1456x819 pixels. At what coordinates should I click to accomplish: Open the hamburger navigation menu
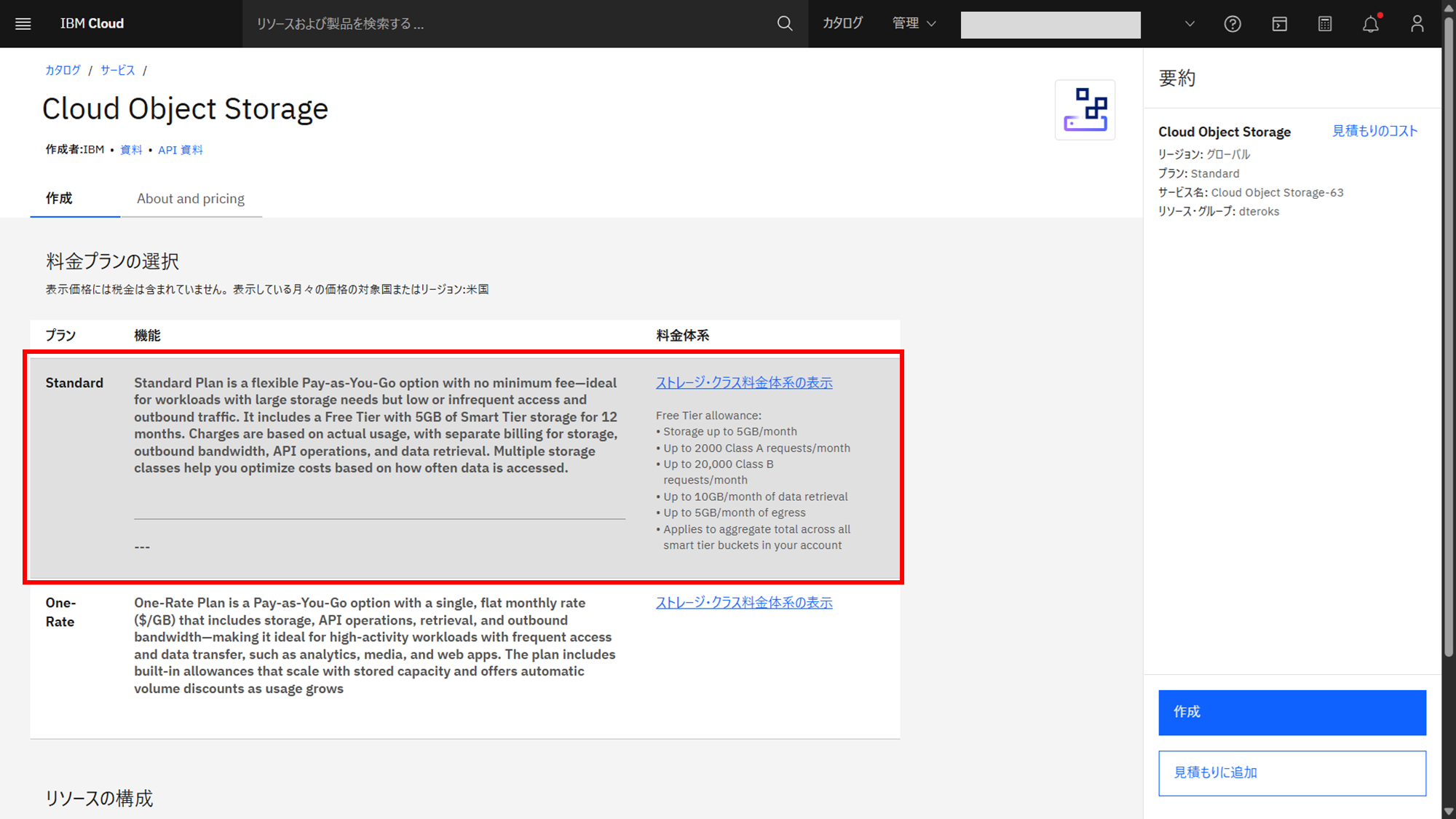point(23,24)
